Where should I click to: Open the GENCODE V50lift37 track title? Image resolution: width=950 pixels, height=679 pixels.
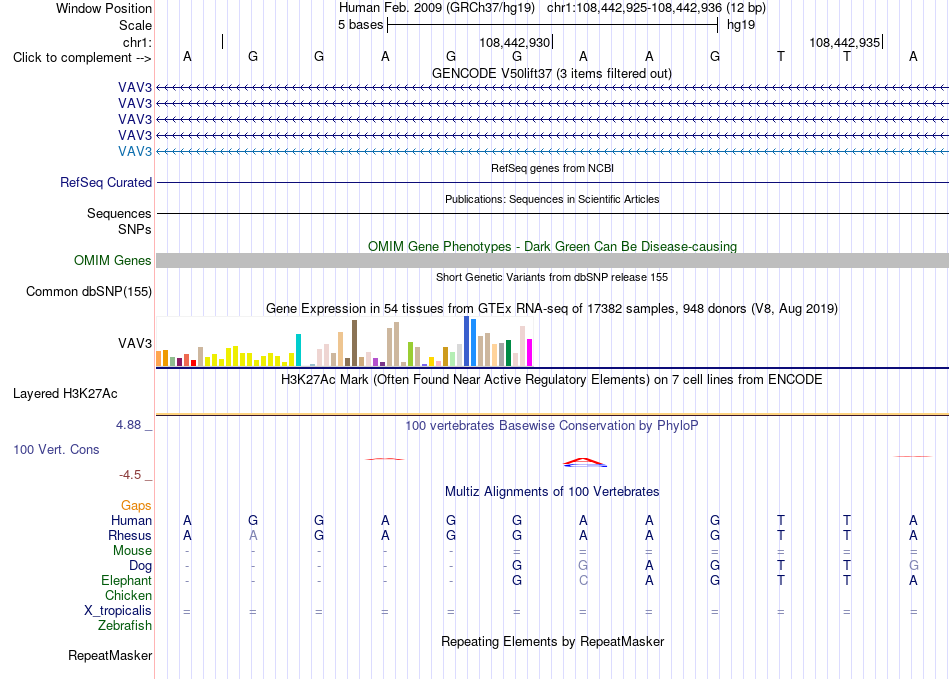(552, 73)
